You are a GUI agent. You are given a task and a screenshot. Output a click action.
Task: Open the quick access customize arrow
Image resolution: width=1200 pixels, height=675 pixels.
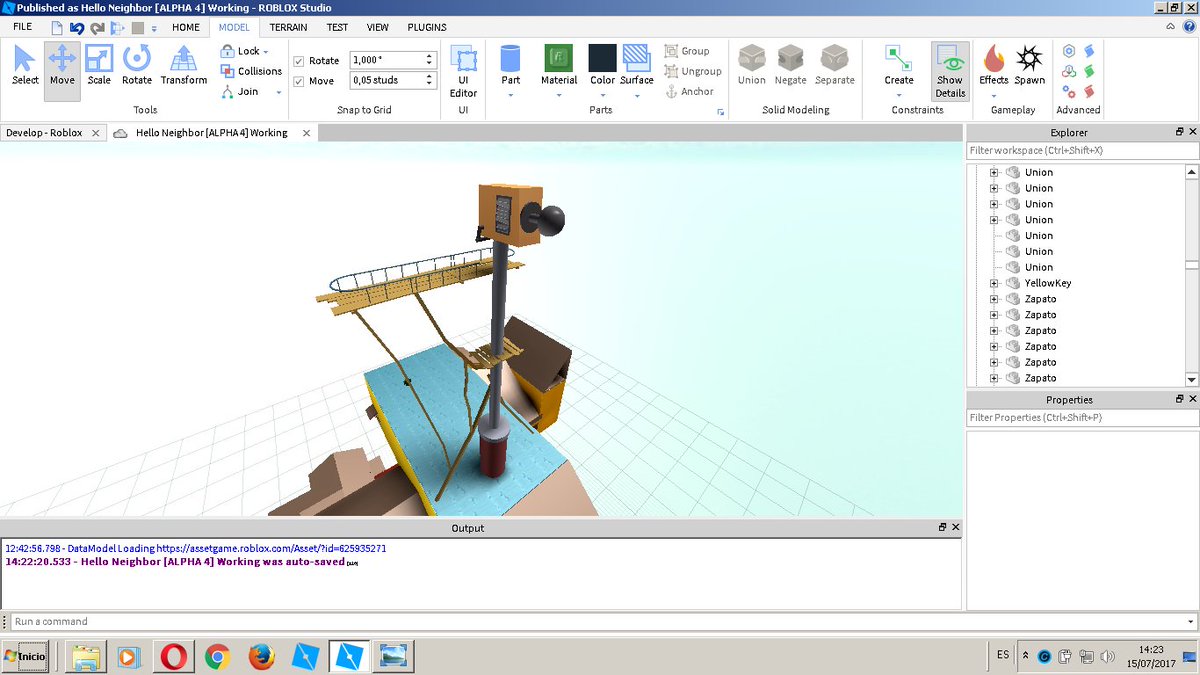pos(154,28)
